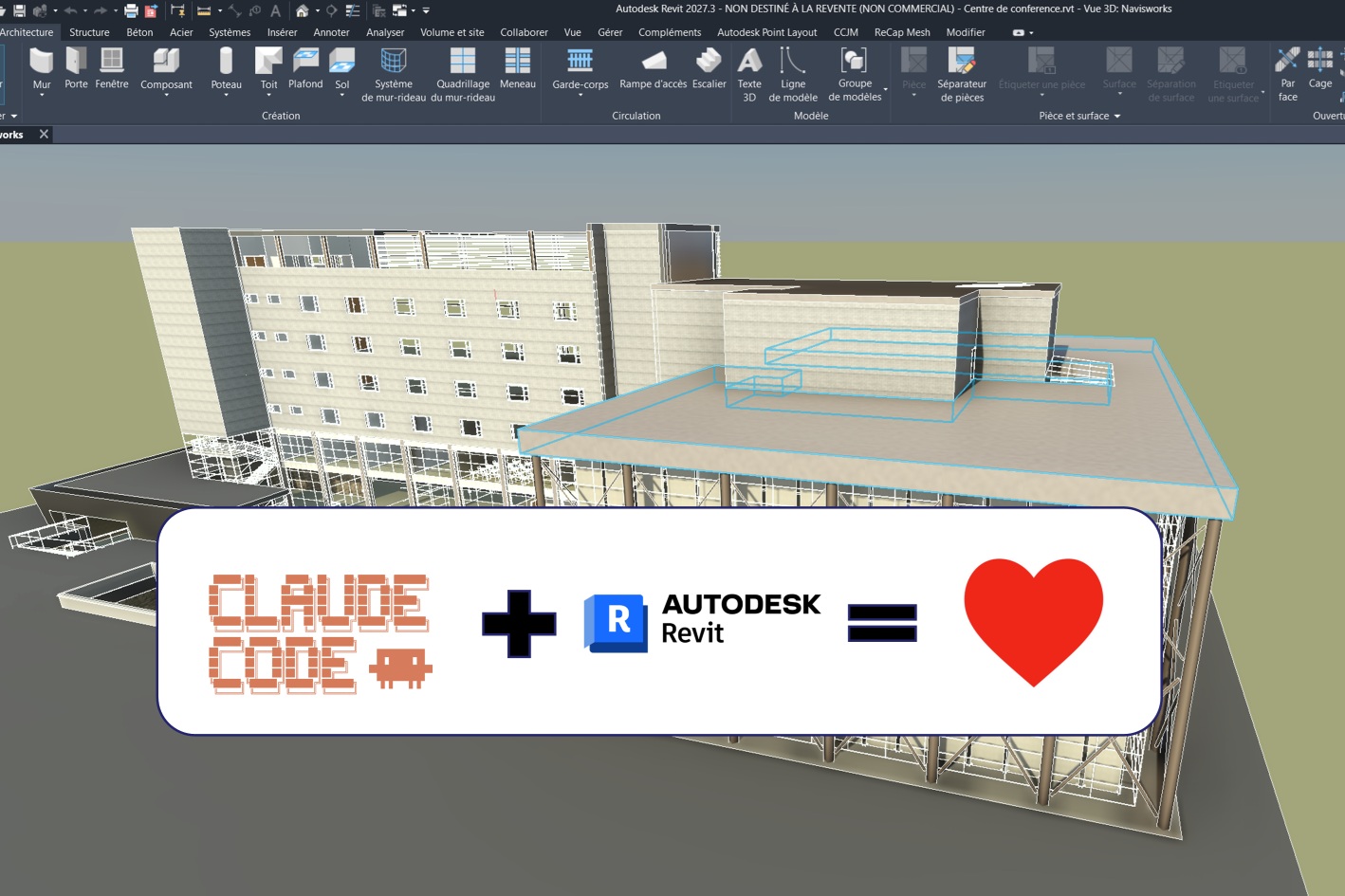Draw a Ligne de modèle
Image resolution: width=1345 pixels, height=896 pixels.
(x=793, y=75)
